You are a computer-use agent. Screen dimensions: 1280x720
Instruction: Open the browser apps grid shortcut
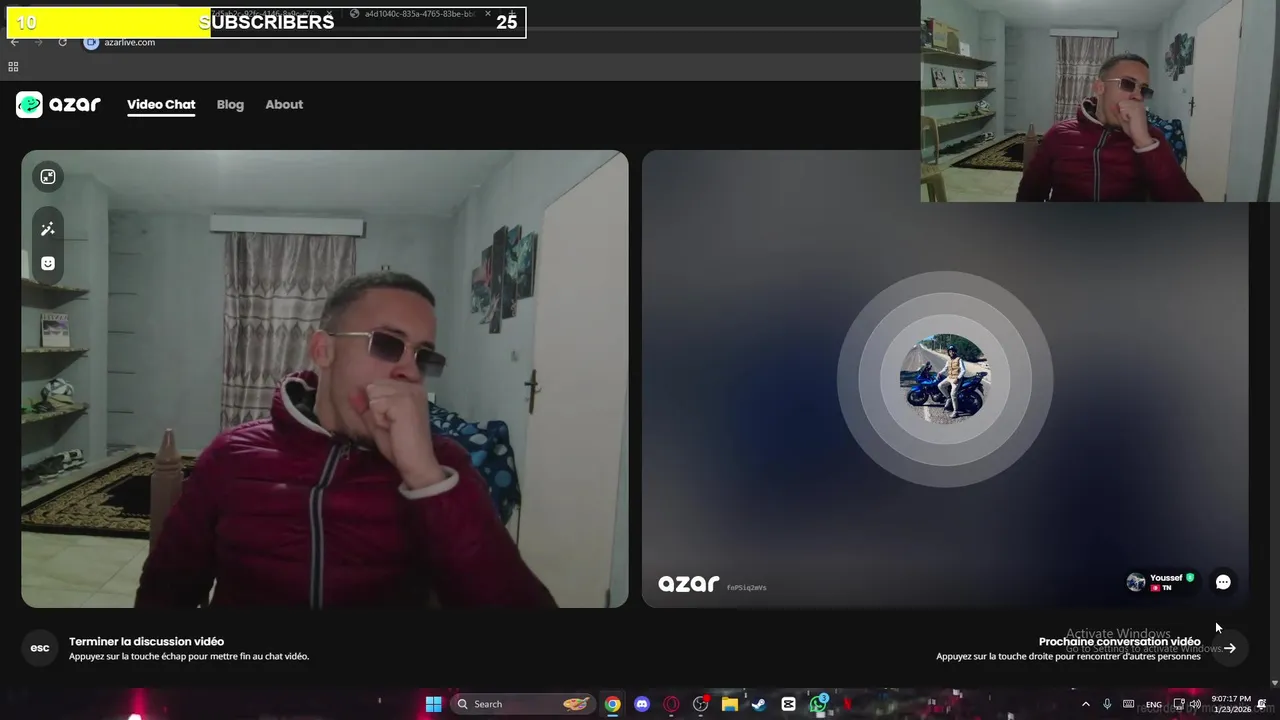click(13, 67)
